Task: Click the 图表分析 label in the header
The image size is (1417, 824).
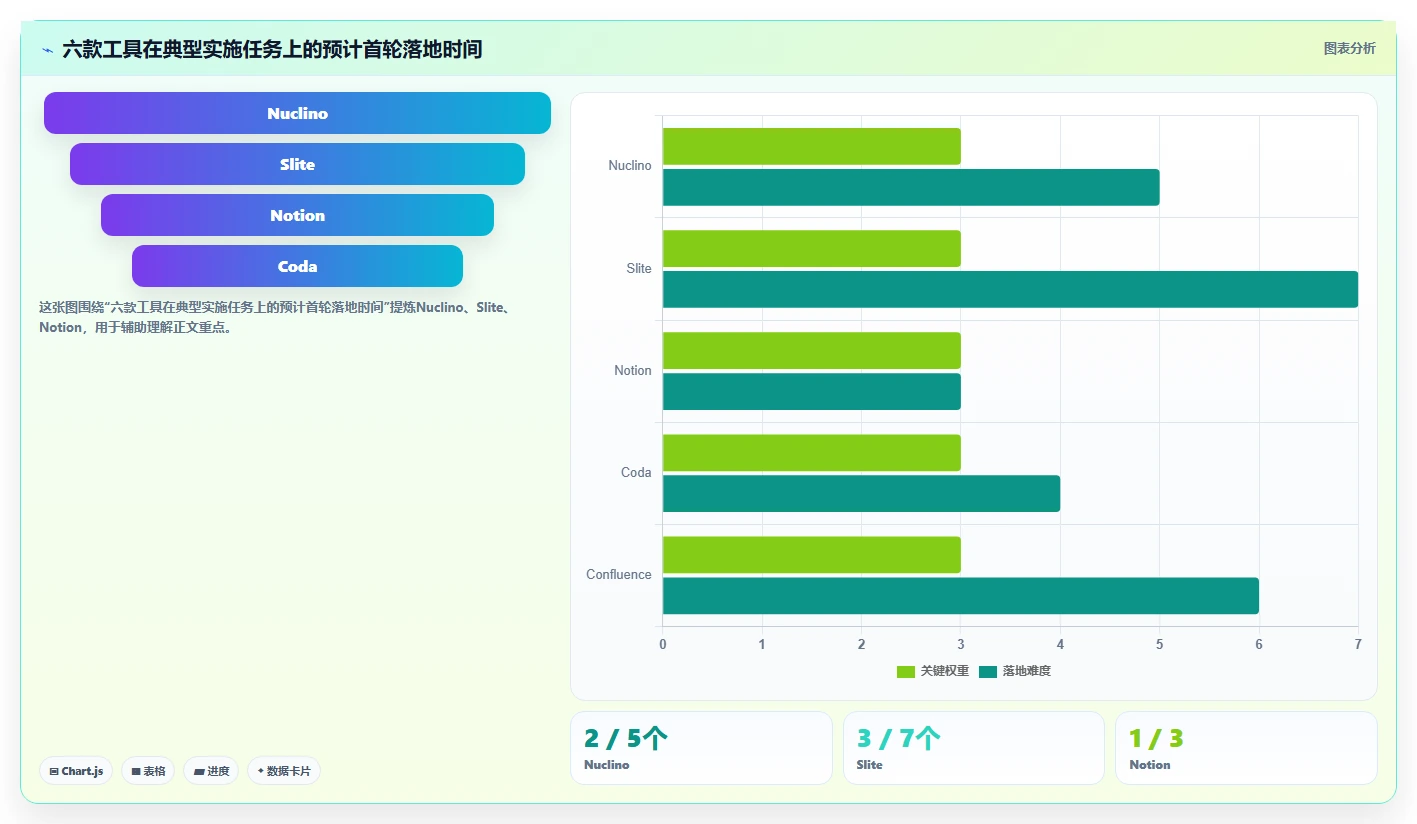Action: pyautogui.click(x=1349, y=48)
